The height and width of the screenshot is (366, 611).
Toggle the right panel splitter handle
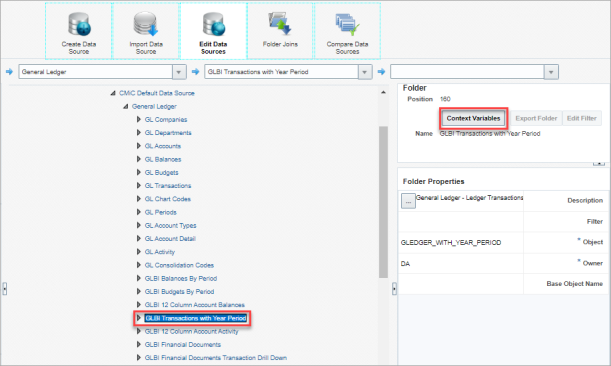[x=394, y=289]
